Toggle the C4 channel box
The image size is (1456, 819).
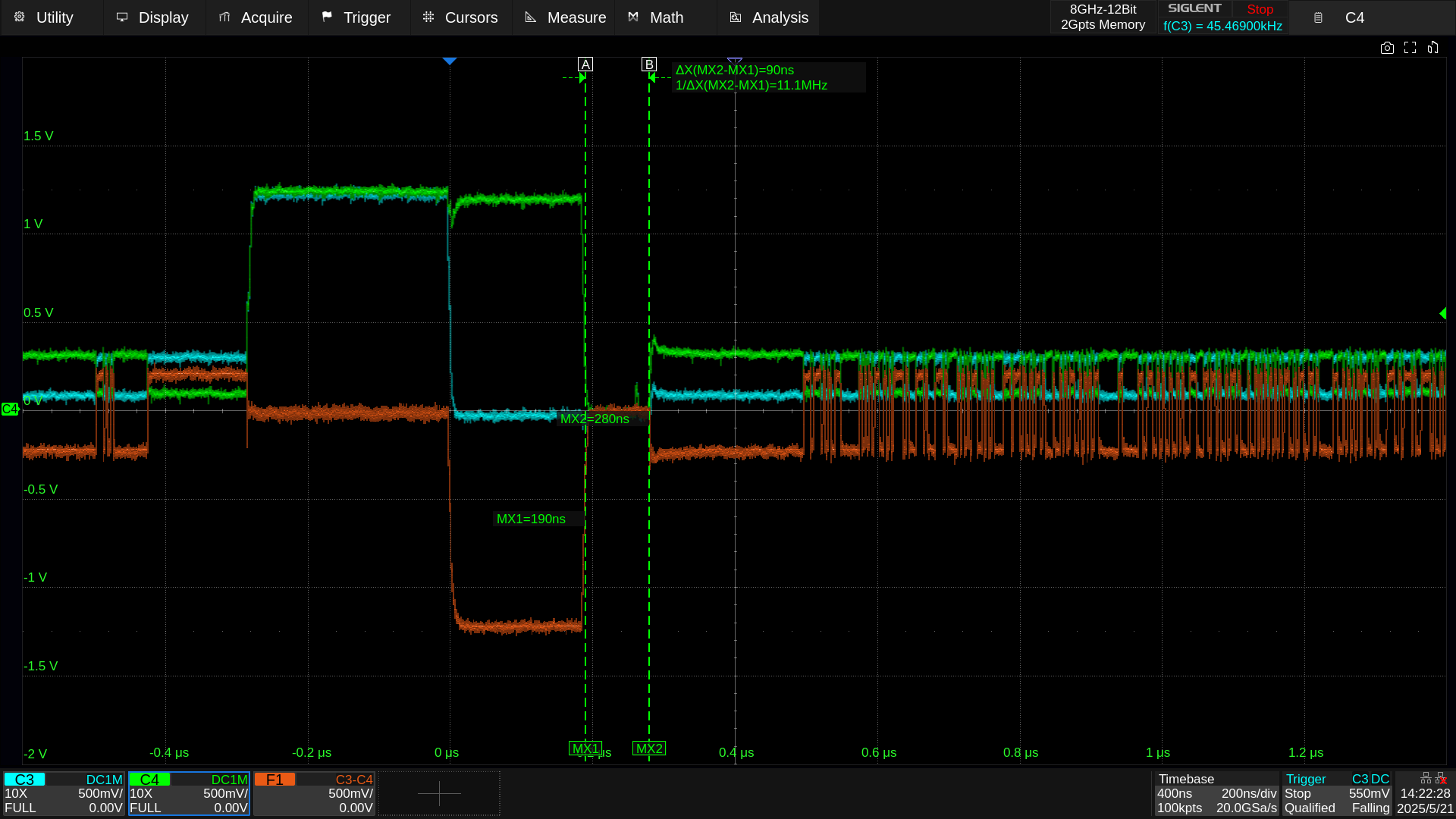point(189,793)
